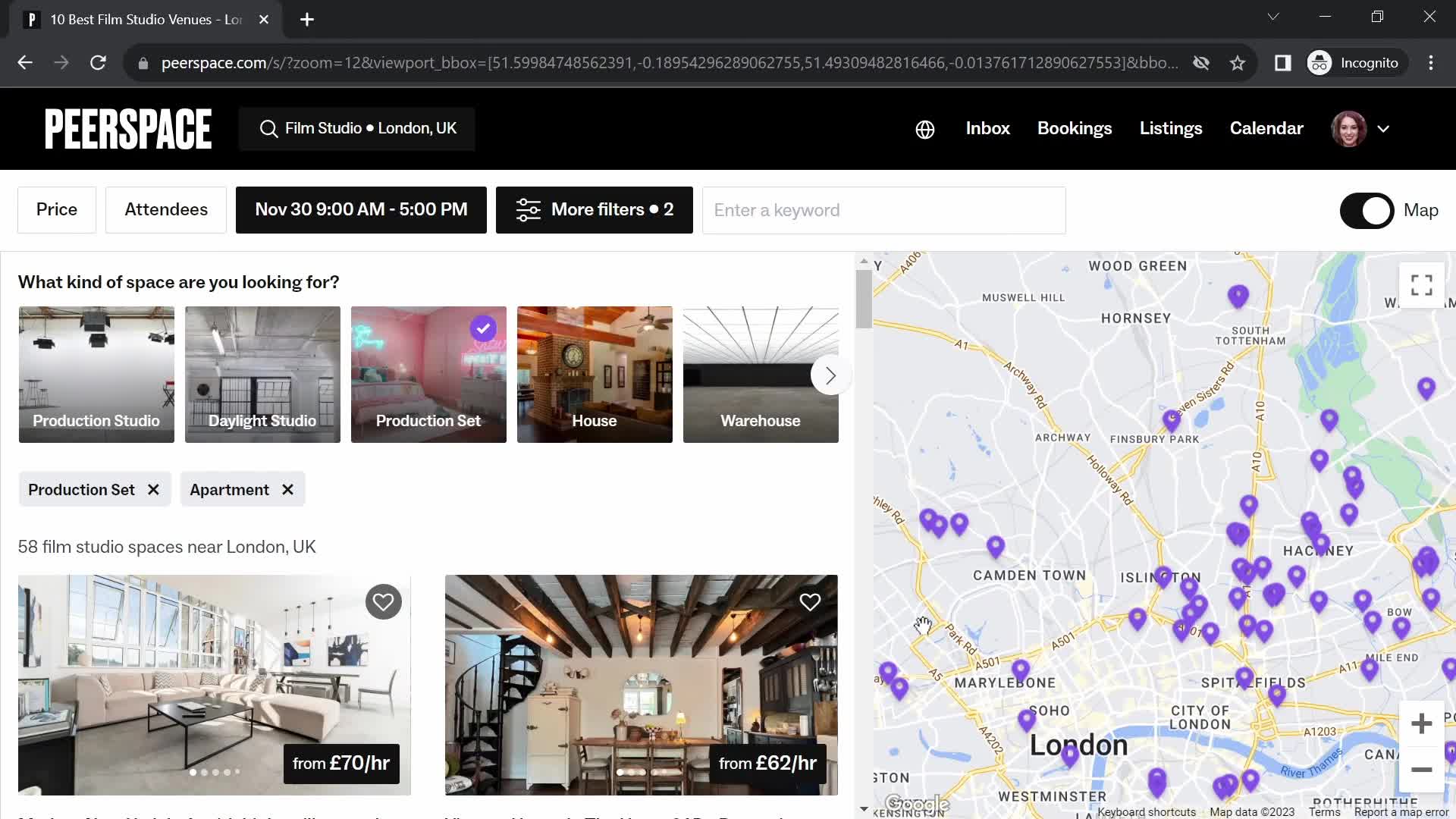1456x819 pixels.
Task: Click the date and time filter button
Action: (360, 210)
